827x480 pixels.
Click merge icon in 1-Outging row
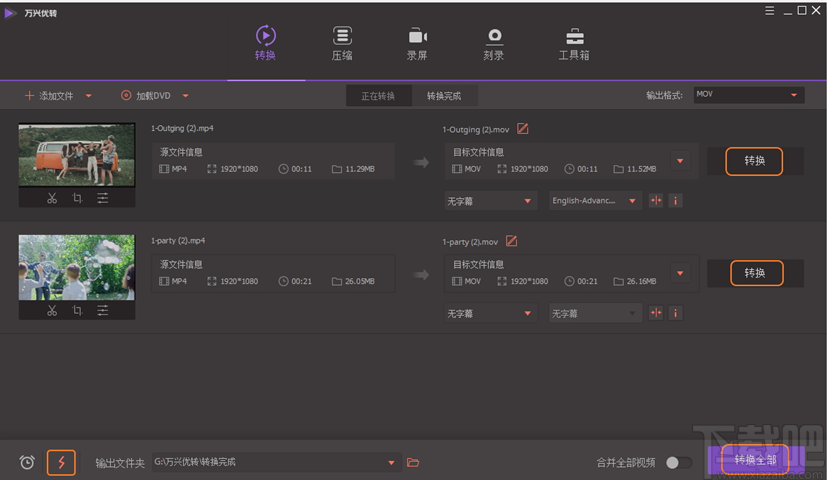[656, 200]
